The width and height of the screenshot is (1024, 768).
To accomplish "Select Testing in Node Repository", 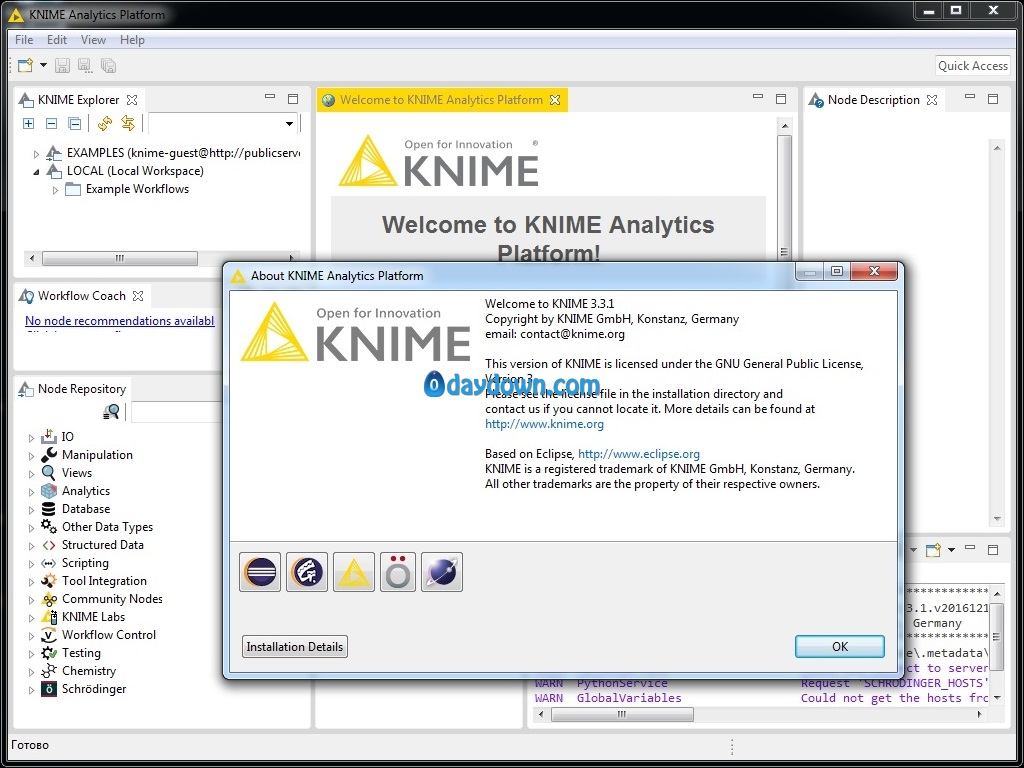I will [81, 653].
